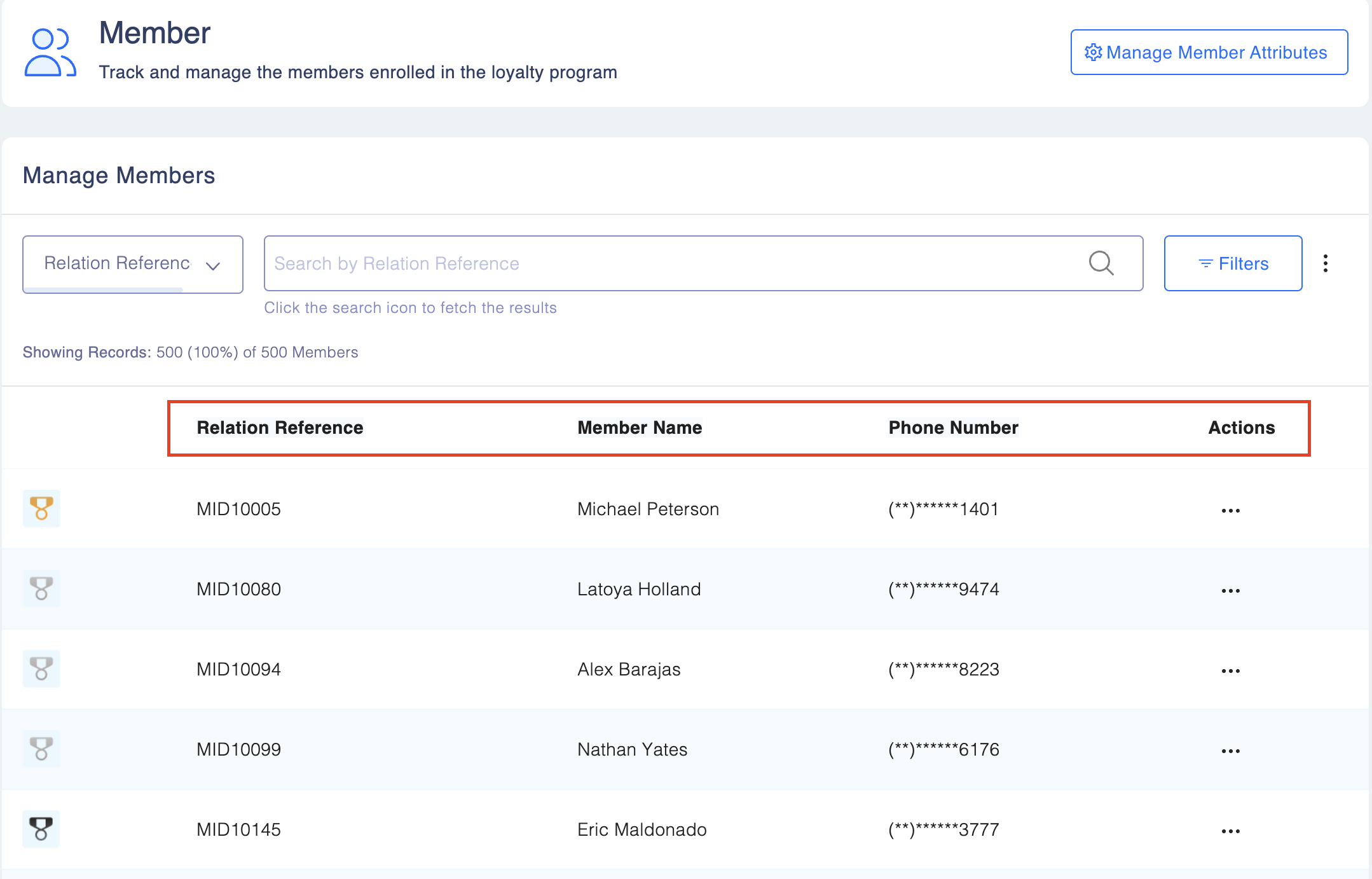Click Alex Barajas's tier medal icon
The height and width of the screenshot is (879, 1372).
pos(41,668)
